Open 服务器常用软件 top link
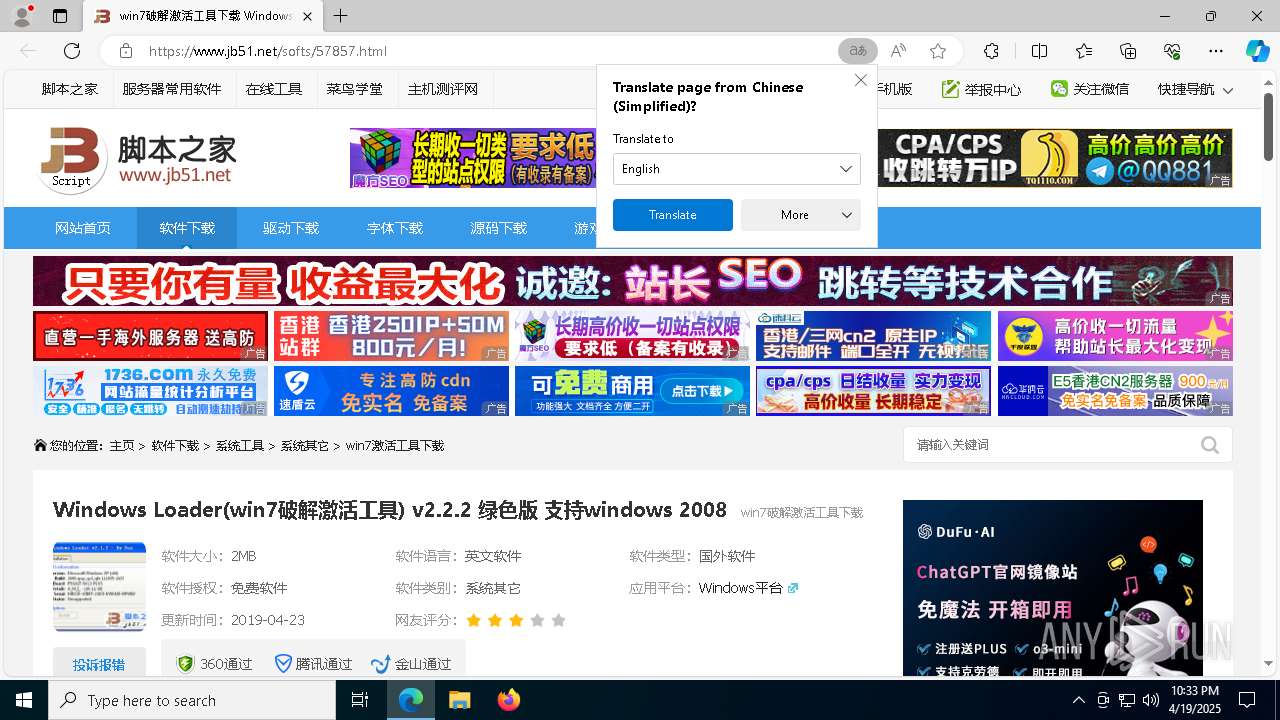Image resolution: width=1280 pixels, height=720 pixels. (x=172, y=89)
